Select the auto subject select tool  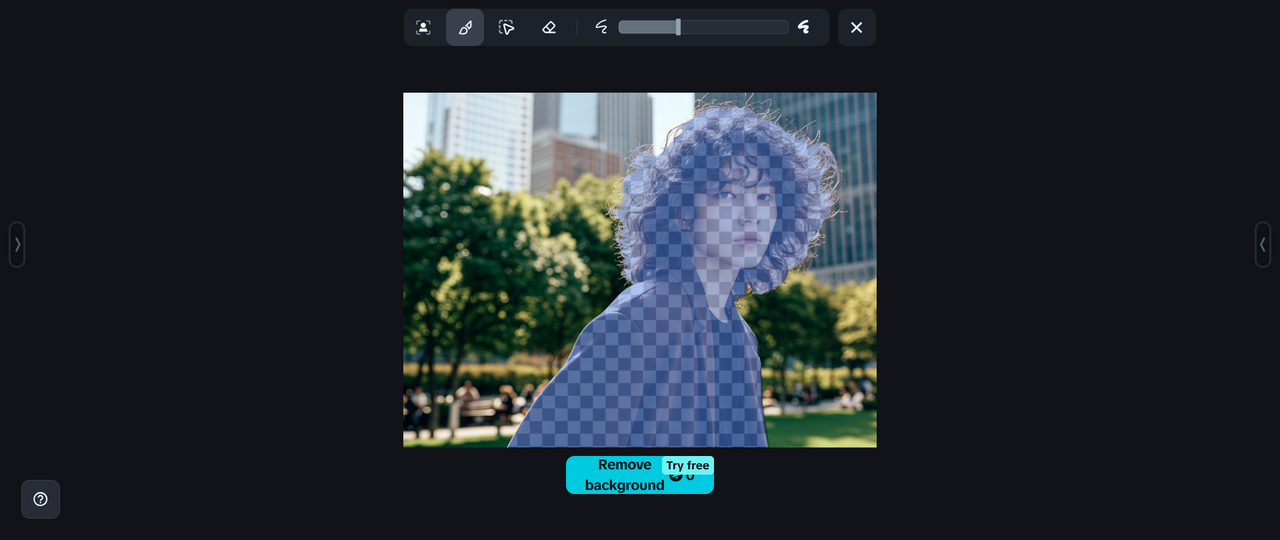[423, 27]
